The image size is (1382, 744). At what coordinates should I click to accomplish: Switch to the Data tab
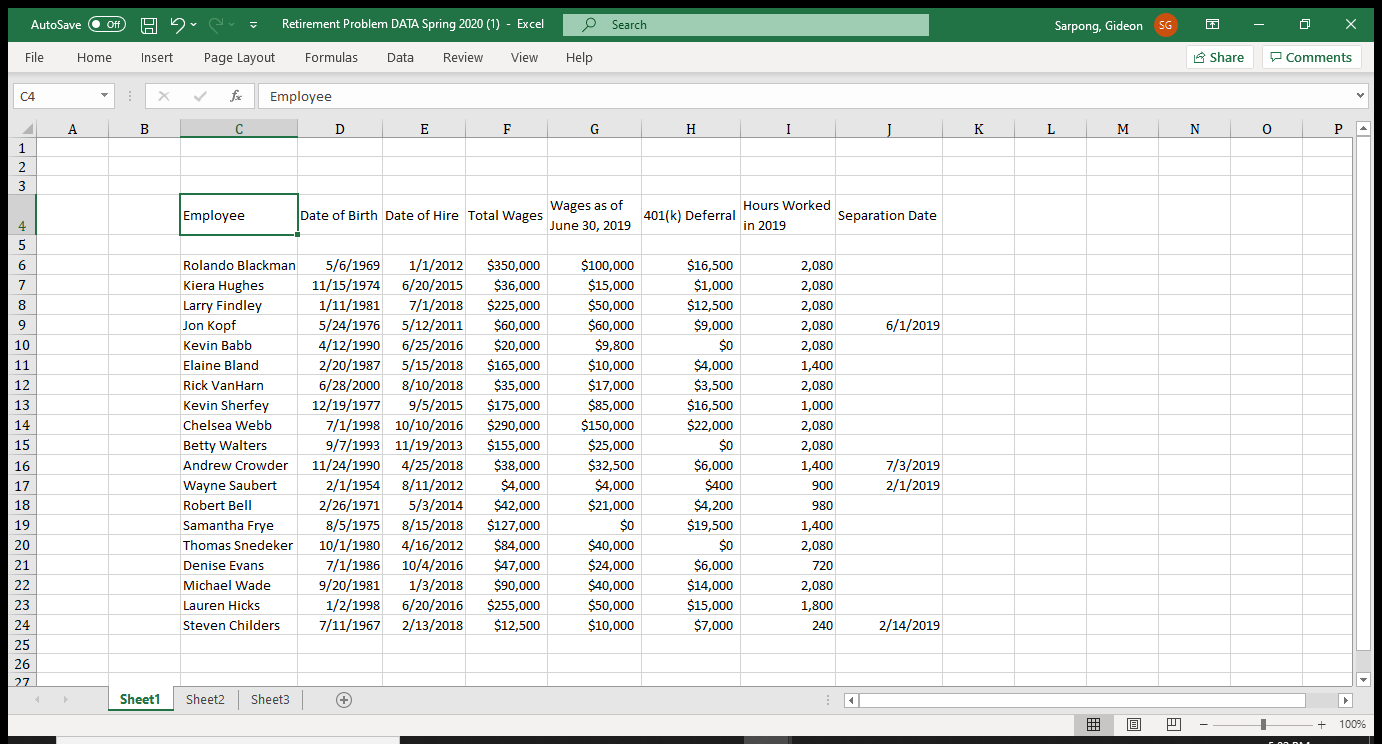[x=400, y=57]
